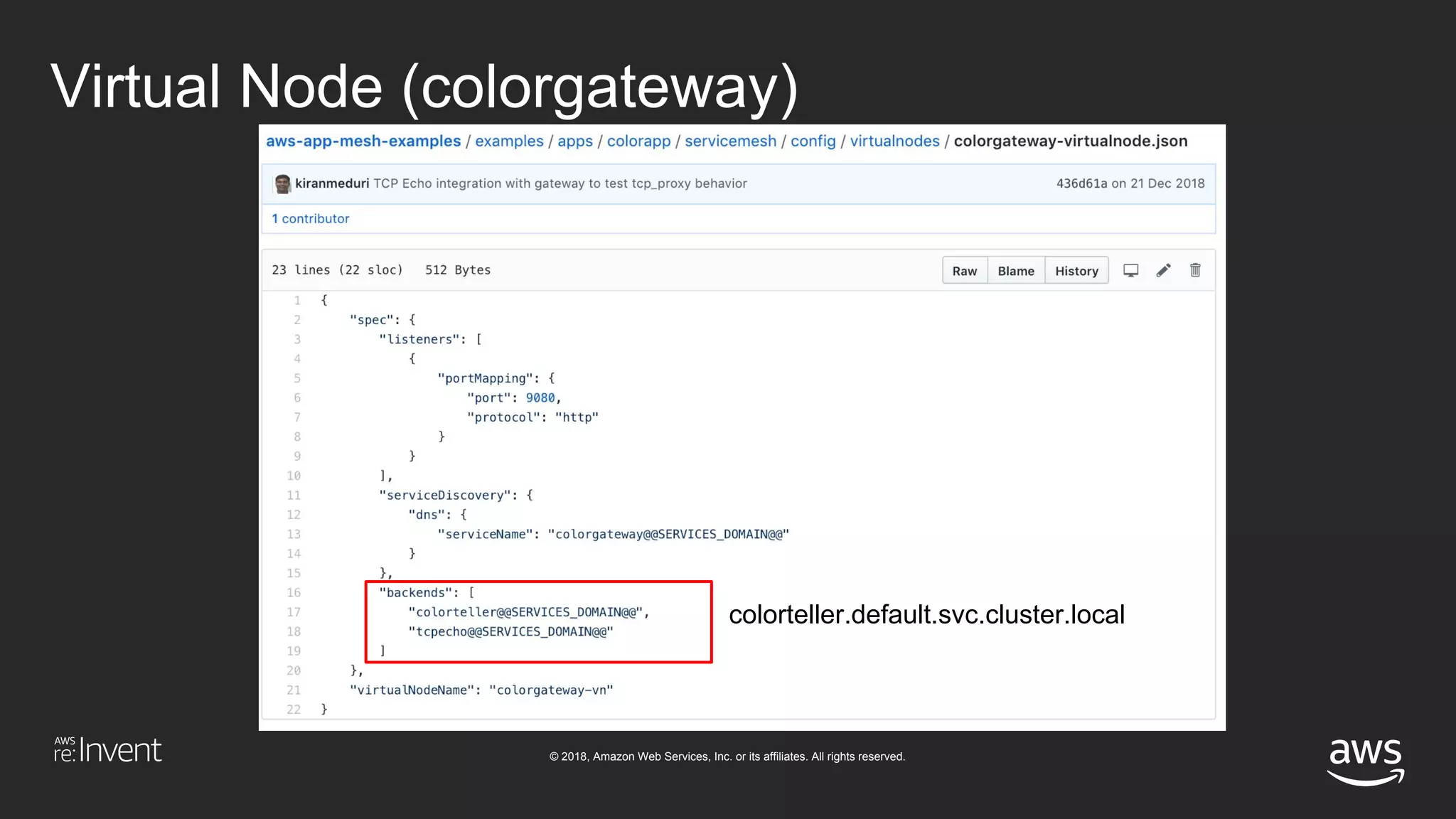Open servicemesh breadcrumb link
Image resolution: width=1456 pixels, height=819 pixels.
point(730,141)
